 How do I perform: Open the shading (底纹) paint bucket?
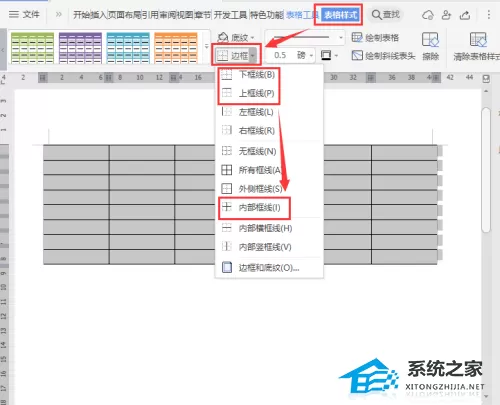(x=223, y=37)
